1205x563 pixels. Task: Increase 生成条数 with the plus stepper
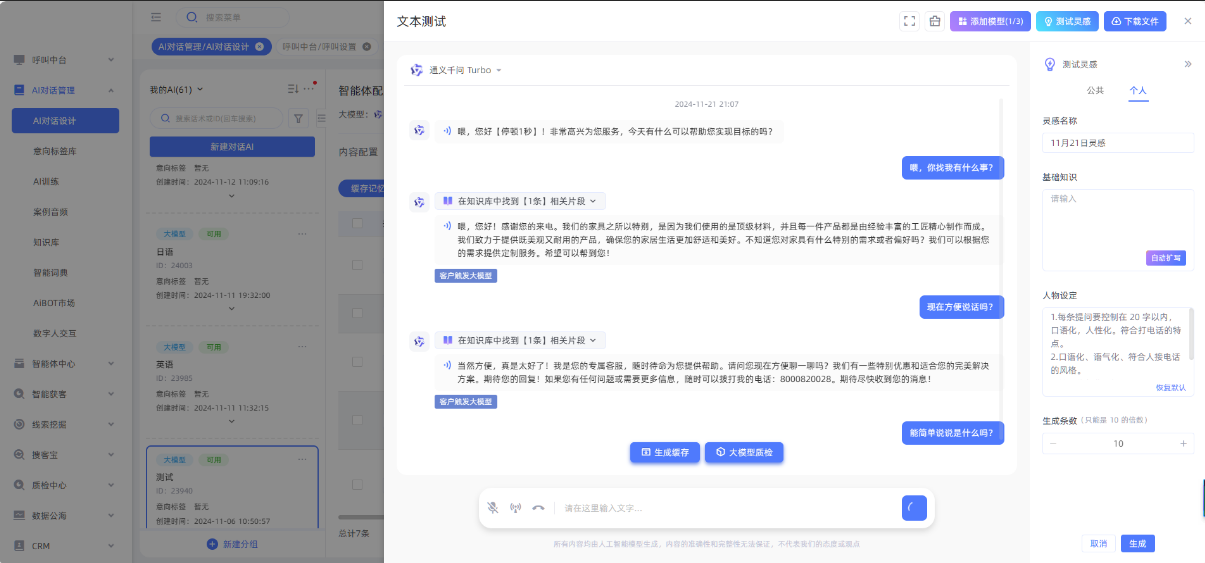(1183, 443)
